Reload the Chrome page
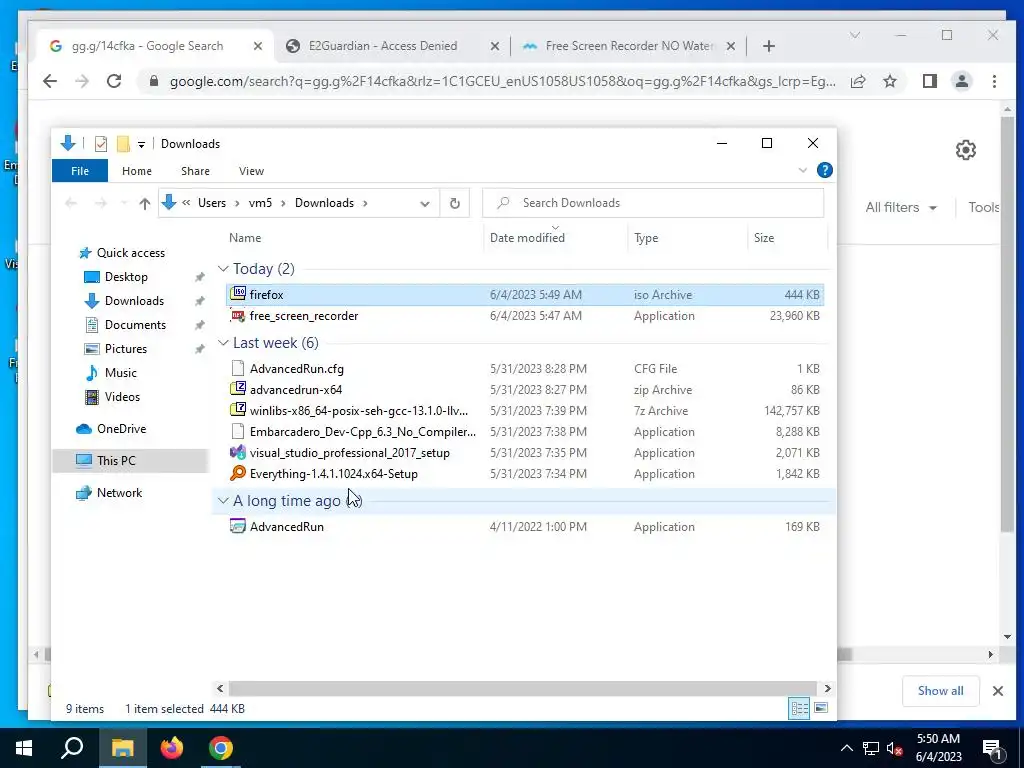1024x768 pixels. click(x=114, y=81)
